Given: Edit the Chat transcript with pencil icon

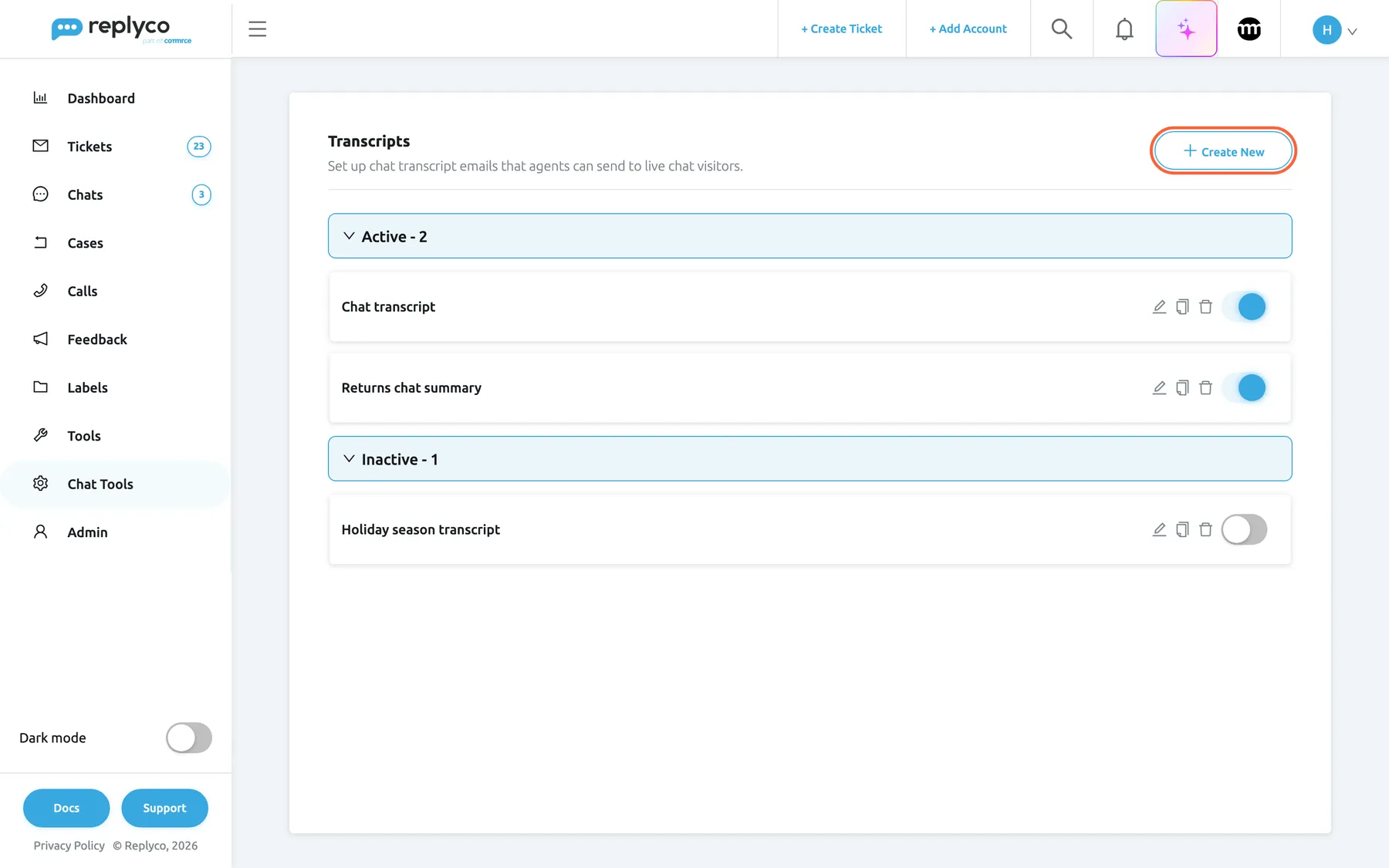Looking at the screenshot, I should pos(1159,307).
